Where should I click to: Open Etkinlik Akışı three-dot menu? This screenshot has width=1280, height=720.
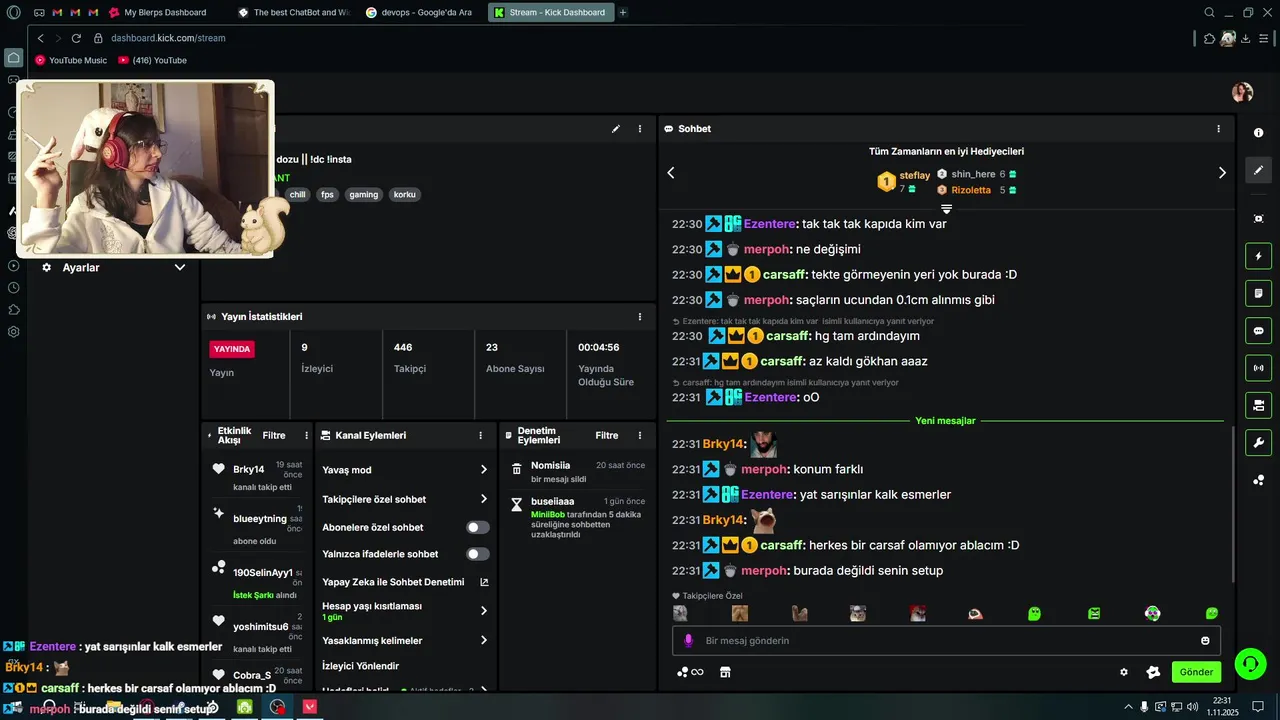point(306,436)
